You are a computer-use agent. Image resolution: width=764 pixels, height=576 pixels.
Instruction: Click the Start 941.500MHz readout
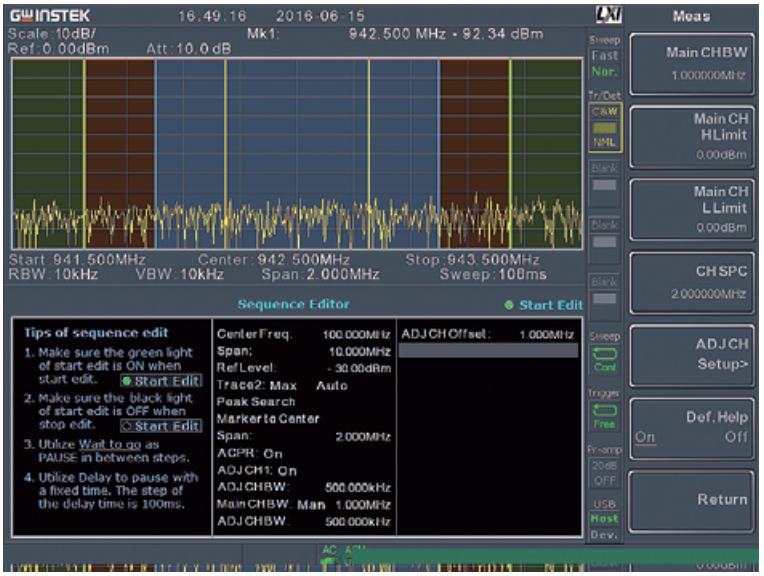77,259
